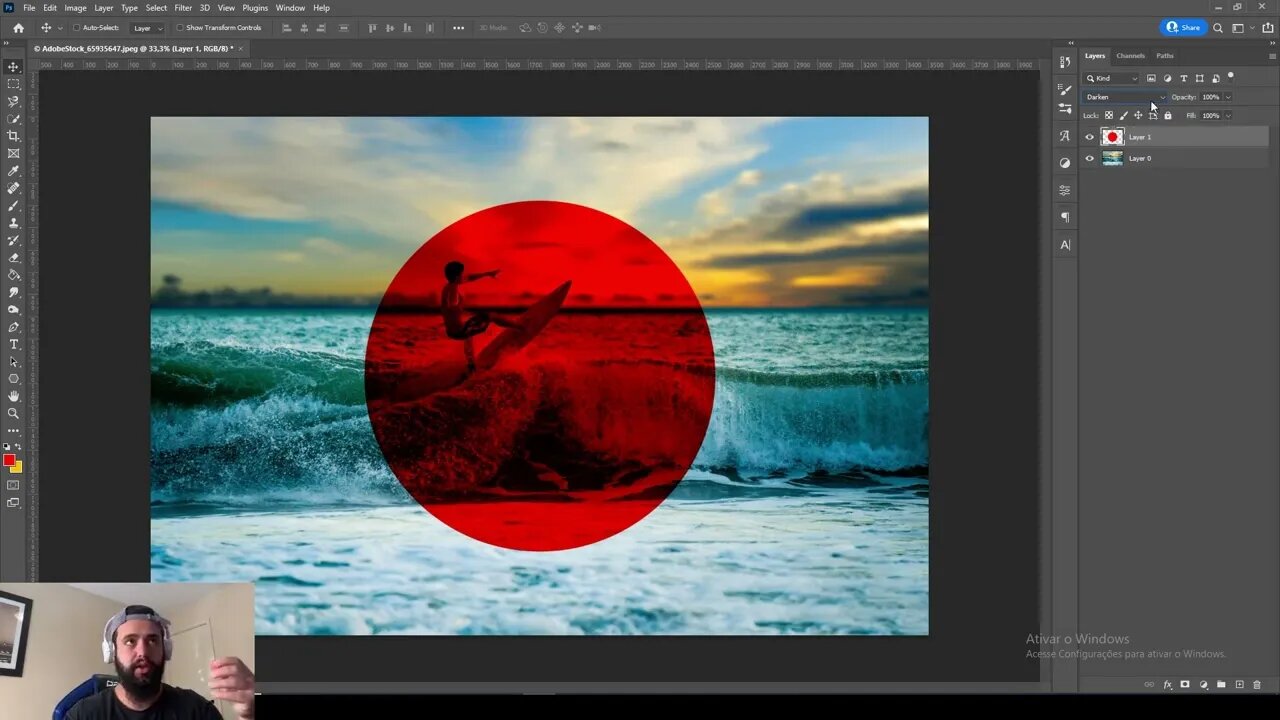Open the Image menu
1280x720 pixels.
tap(75, 8)
